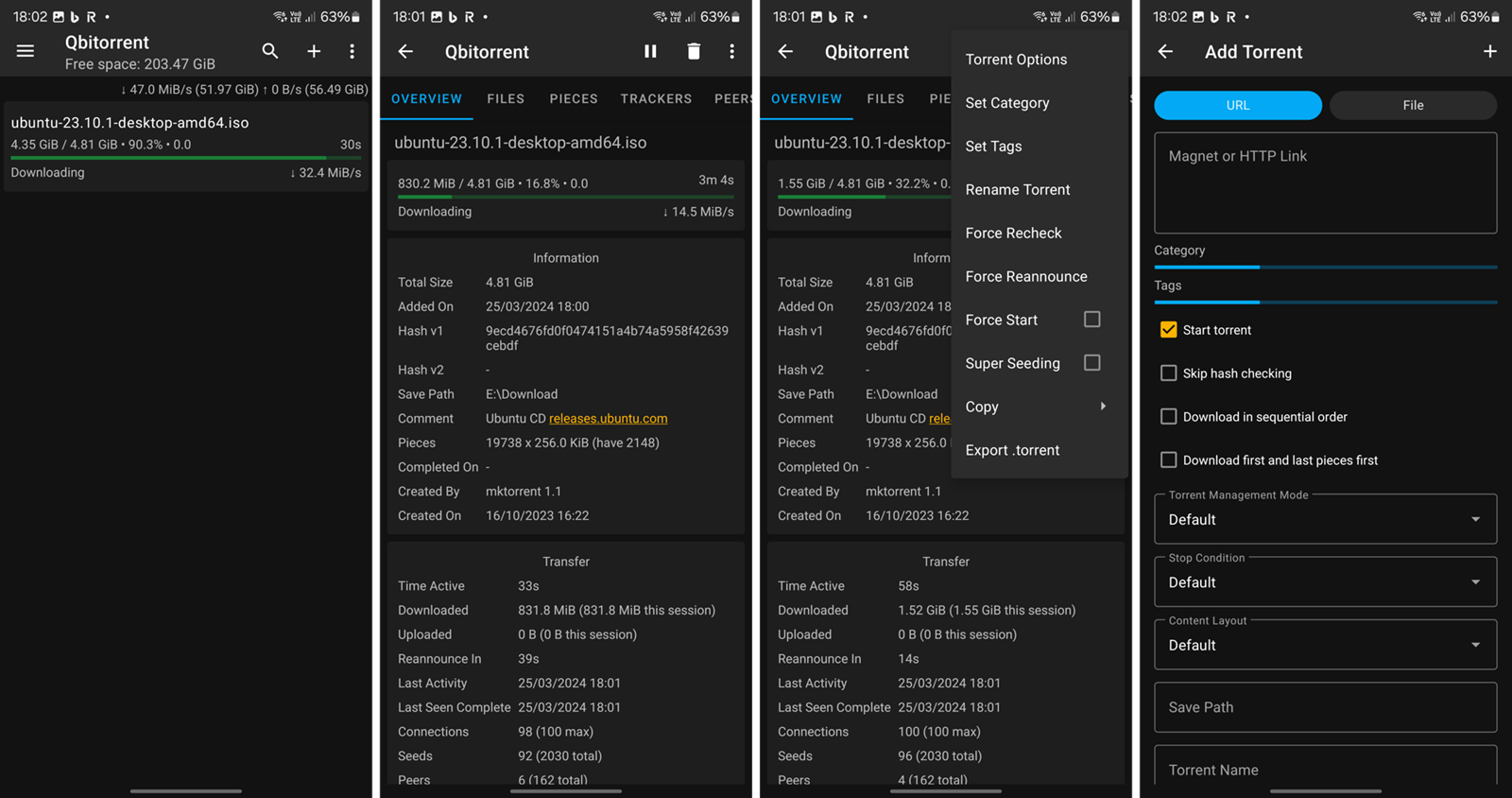Open Stop Condition dropdown

1325,582
